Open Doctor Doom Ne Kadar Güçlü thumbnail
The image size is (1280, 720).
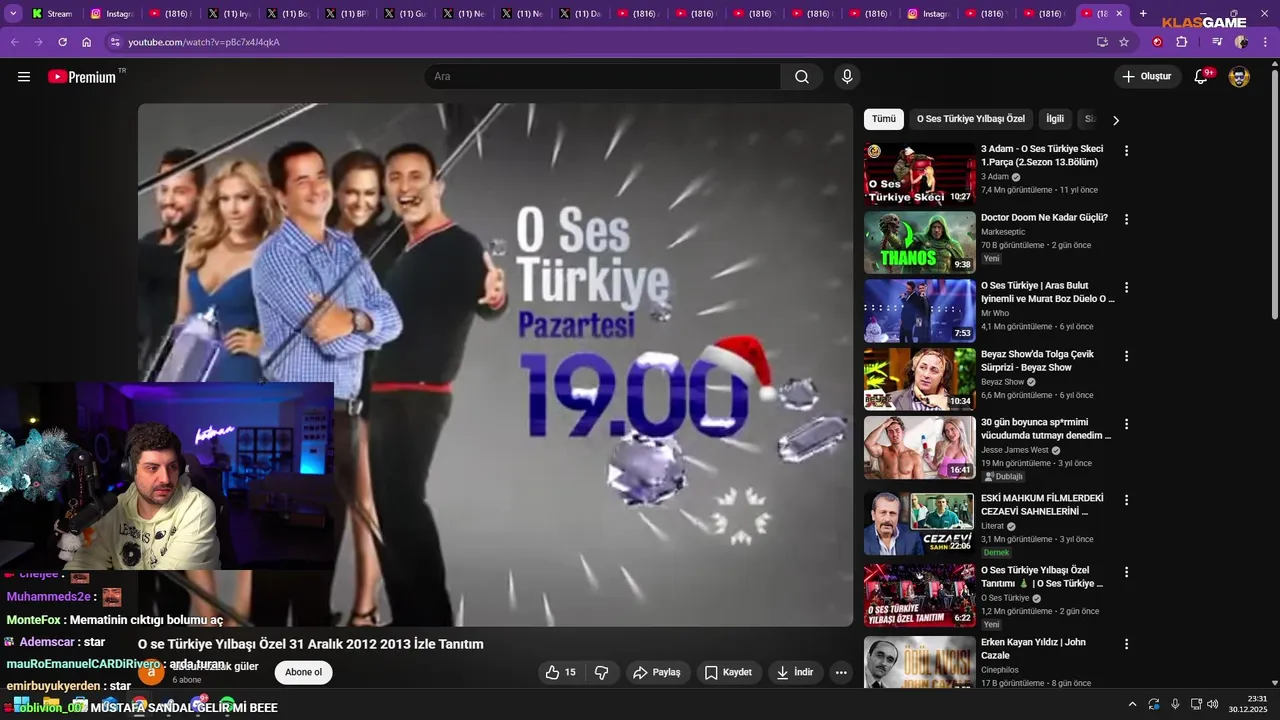(920, 242)
